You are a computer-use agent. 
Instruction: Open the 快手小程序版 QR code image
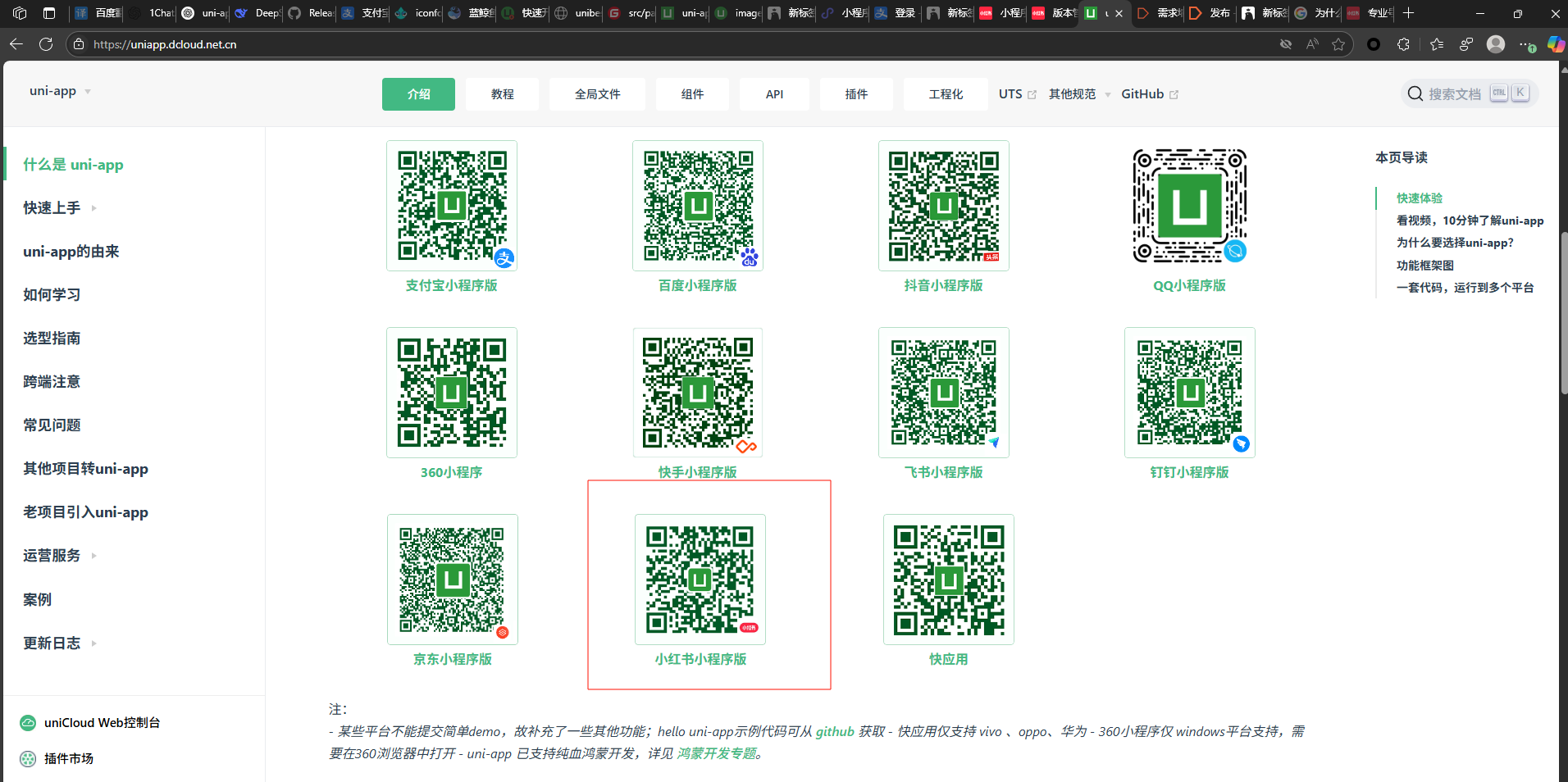pos(698,393)
